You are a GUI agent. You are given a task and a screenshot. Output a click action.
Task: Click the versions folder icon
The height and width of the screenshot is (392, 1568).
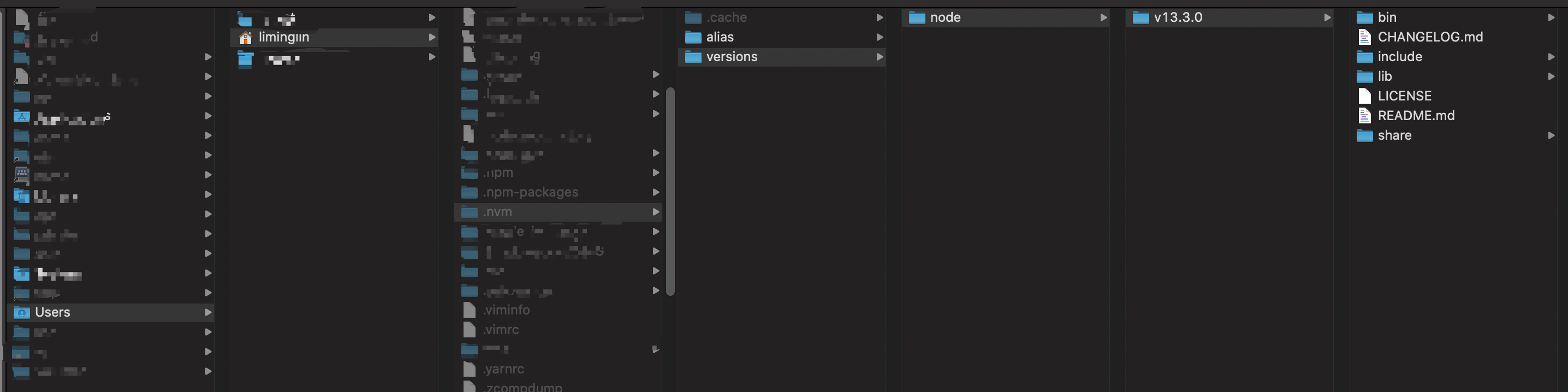tap(693, 57)
